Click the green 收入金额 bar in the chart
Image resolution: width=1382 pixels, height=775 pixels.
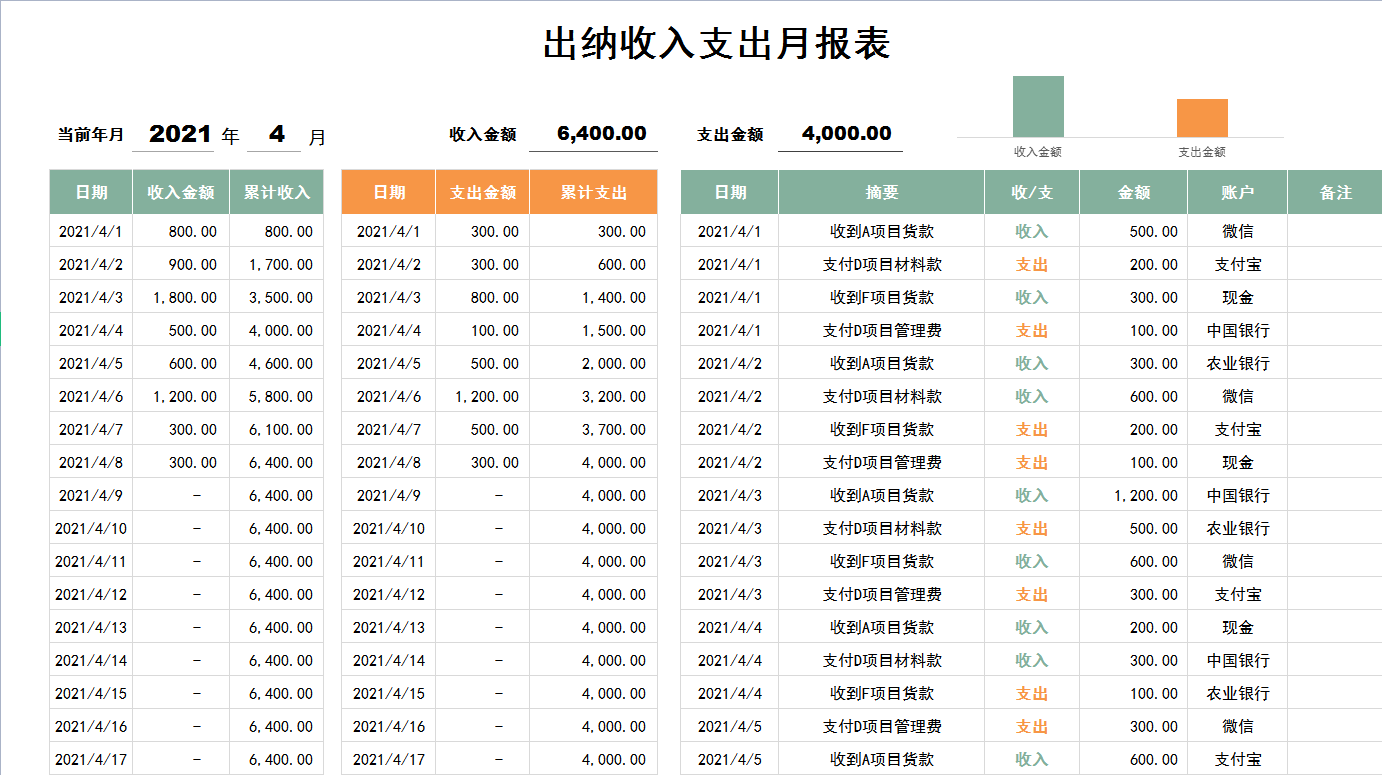point(1038,106)
